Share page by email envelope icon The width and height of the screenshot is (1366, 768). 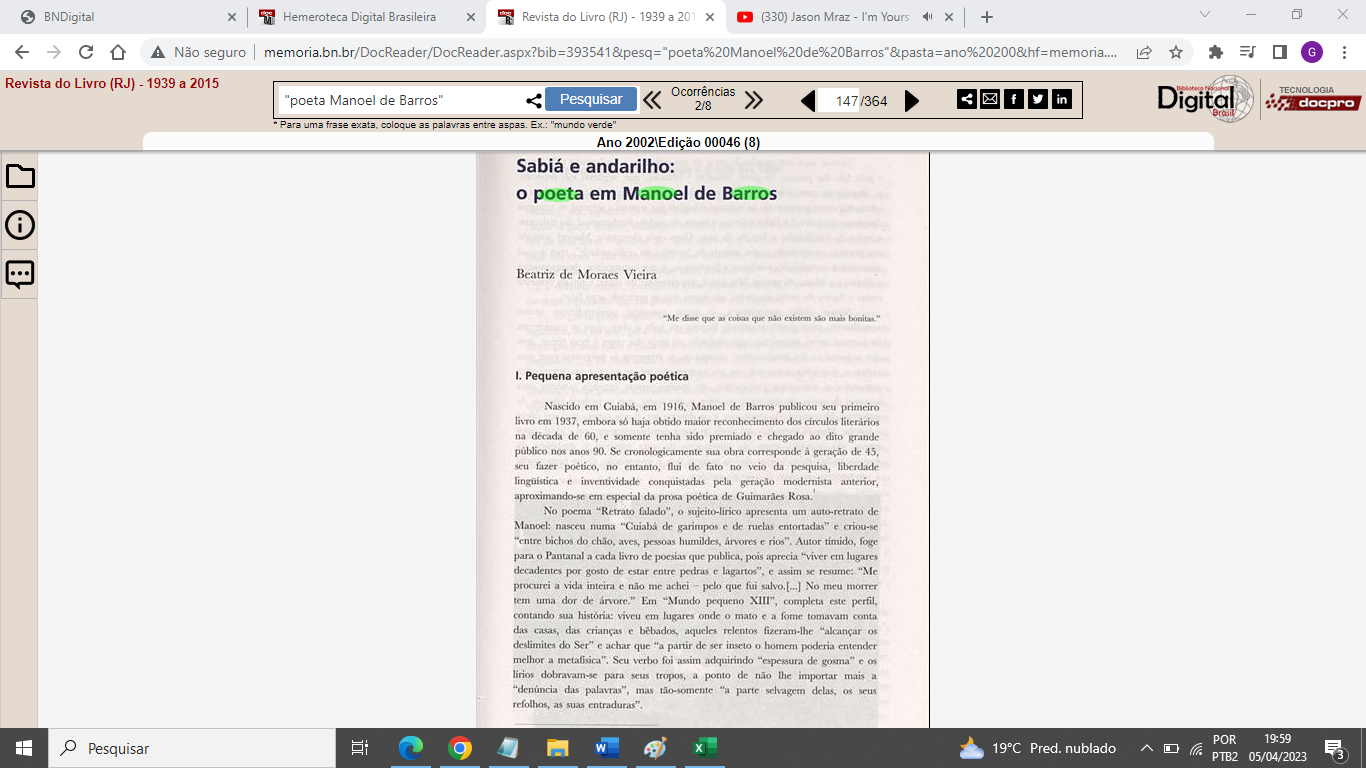click(x=990, y=99)
